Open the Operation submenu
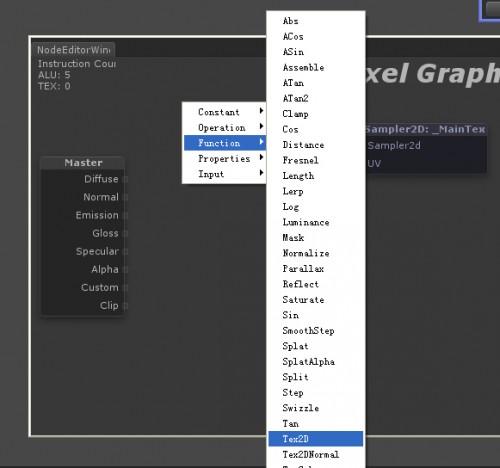Screen dimensions: 500x468 pyautogui.click(x=224, y=127)
